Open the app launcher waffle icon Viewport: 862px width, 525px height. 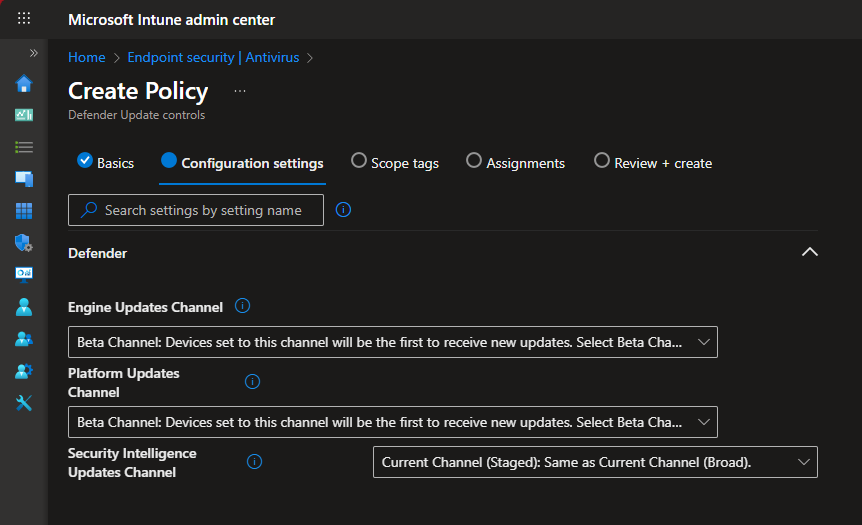click(24, 19)
